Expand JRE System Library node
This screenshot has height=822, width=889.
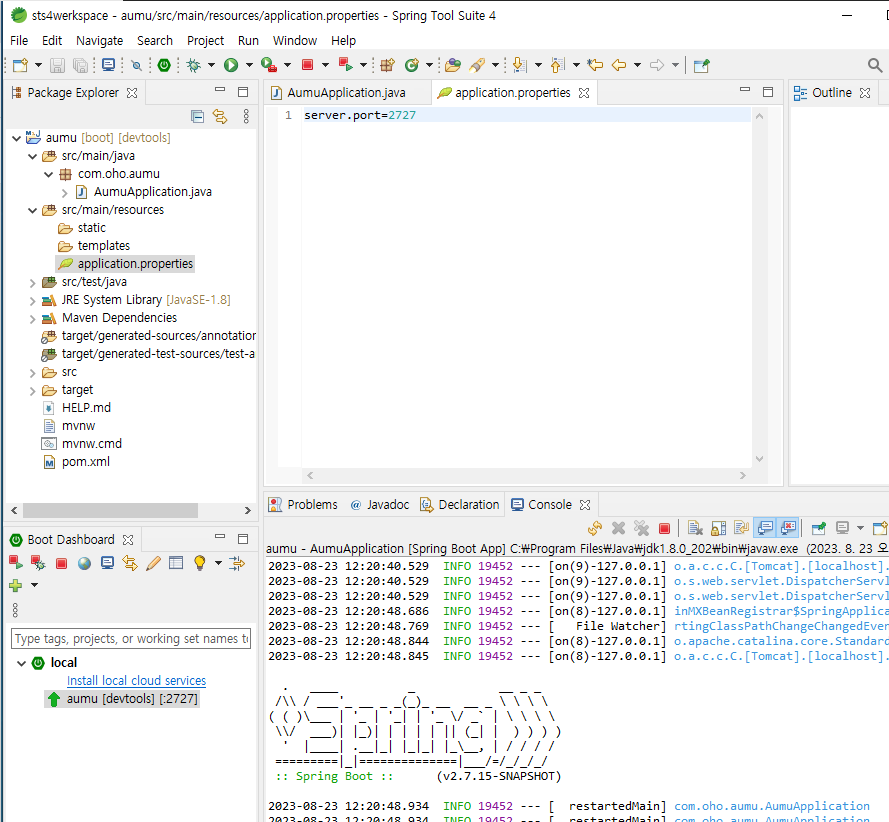coord(32,300)
